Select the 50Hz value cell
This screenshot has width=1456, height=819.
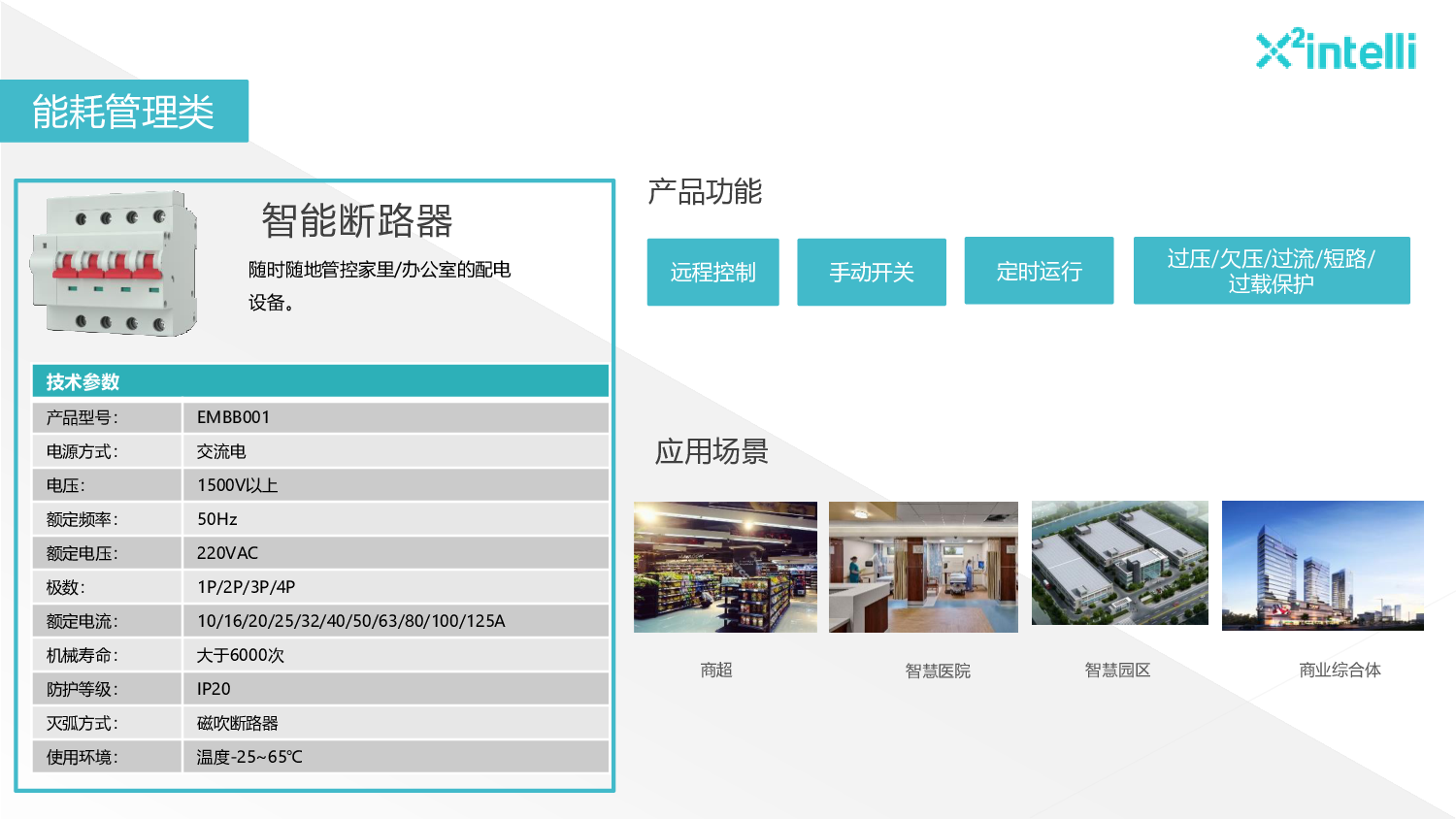[x=396, y=519]
